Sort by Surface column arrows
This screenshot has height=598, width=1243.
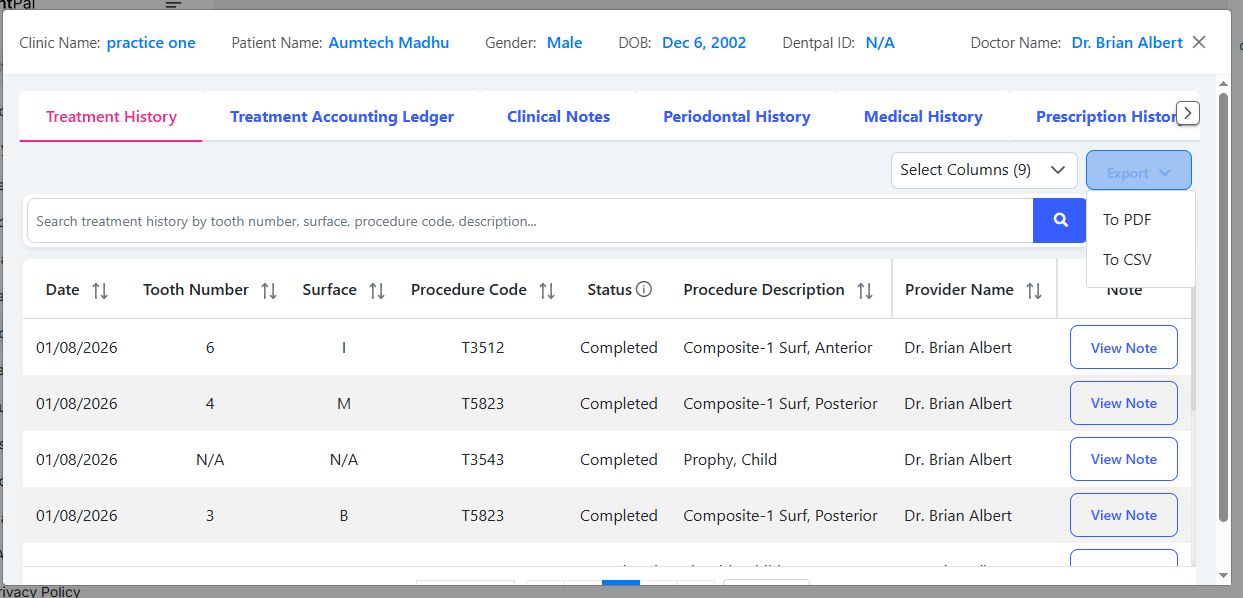pos(377,291)
